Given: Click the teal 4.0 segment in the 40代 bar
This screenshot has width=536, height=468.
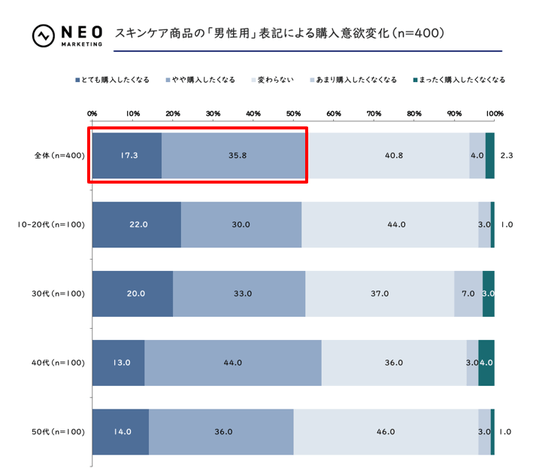Looking at the screenshot, I should click(x=486, y=363).
